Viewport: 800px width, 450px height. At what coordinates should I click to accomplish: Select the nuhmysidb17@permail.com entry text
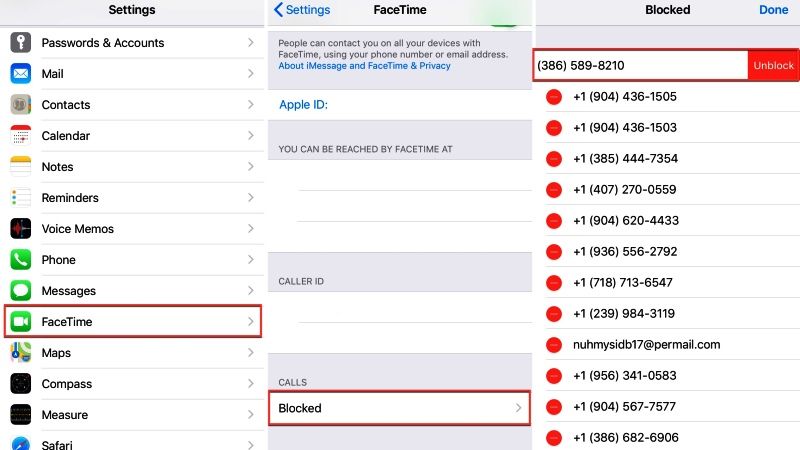click(646, 345)
